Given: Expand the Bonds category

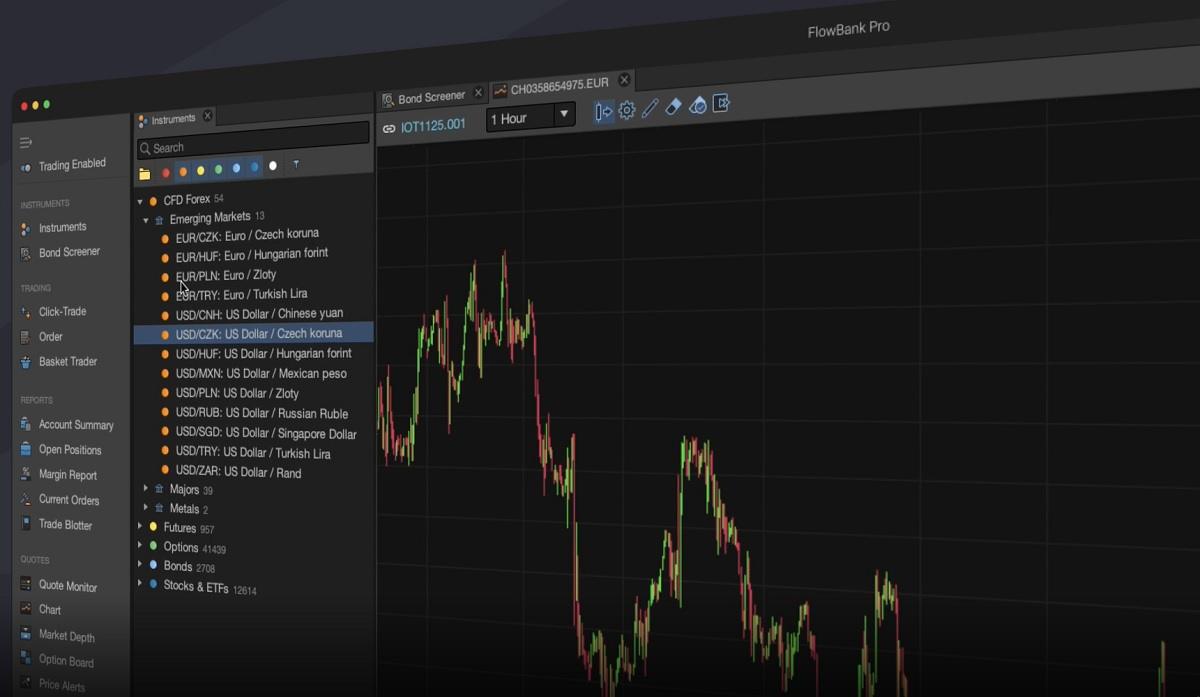Looking at the screenshot, I should [140, 565].
